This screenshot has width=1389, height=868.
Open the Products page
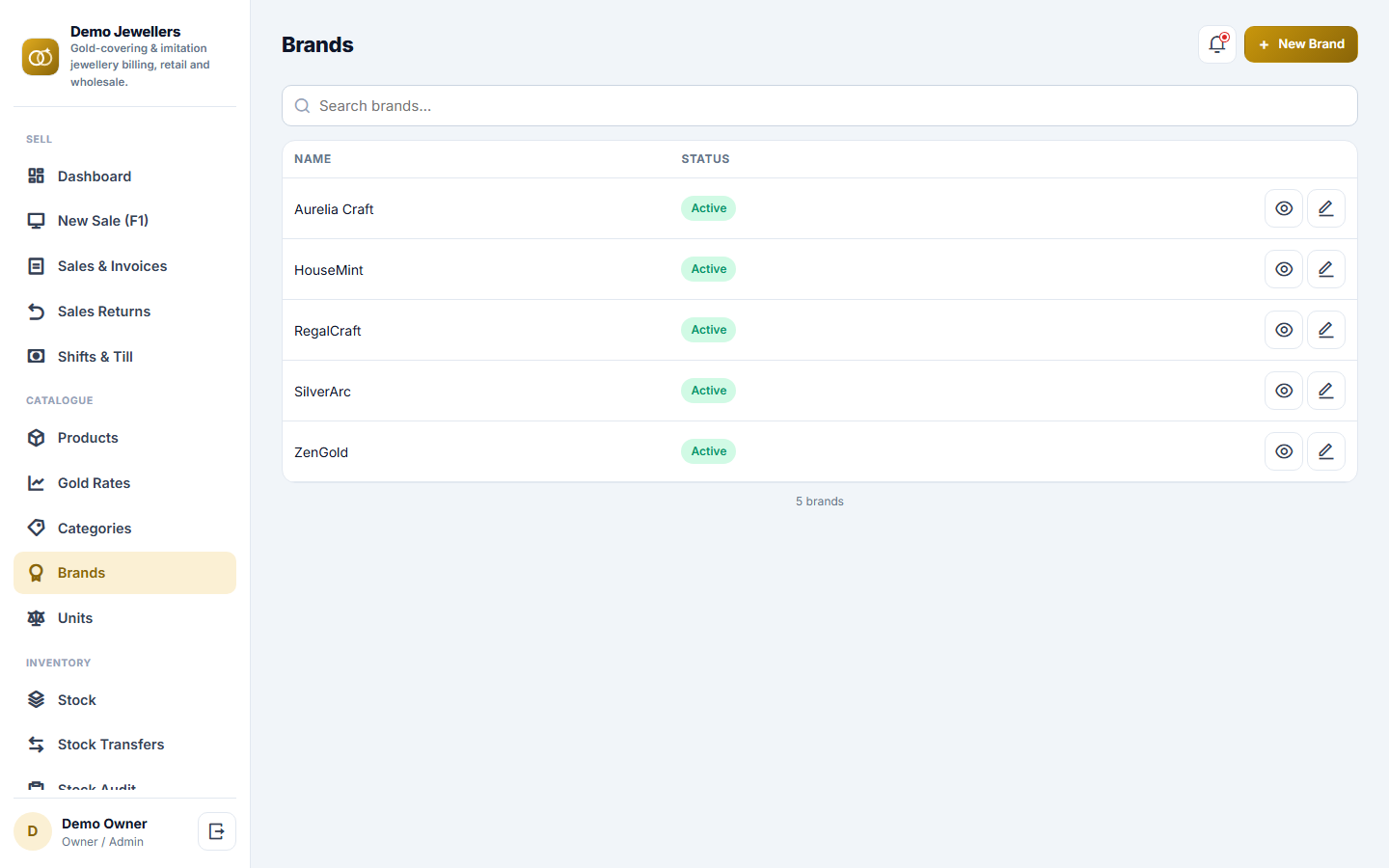click(x=124, y=438)
